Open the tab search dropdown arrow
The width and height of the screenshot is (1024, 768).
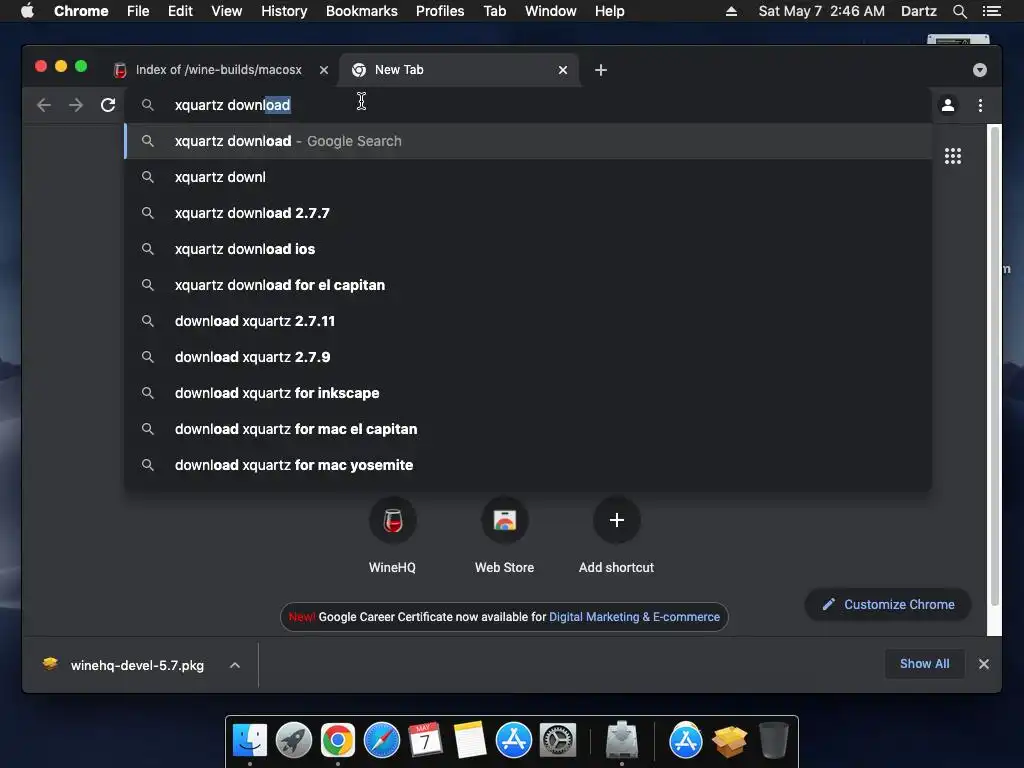point(980,70)
